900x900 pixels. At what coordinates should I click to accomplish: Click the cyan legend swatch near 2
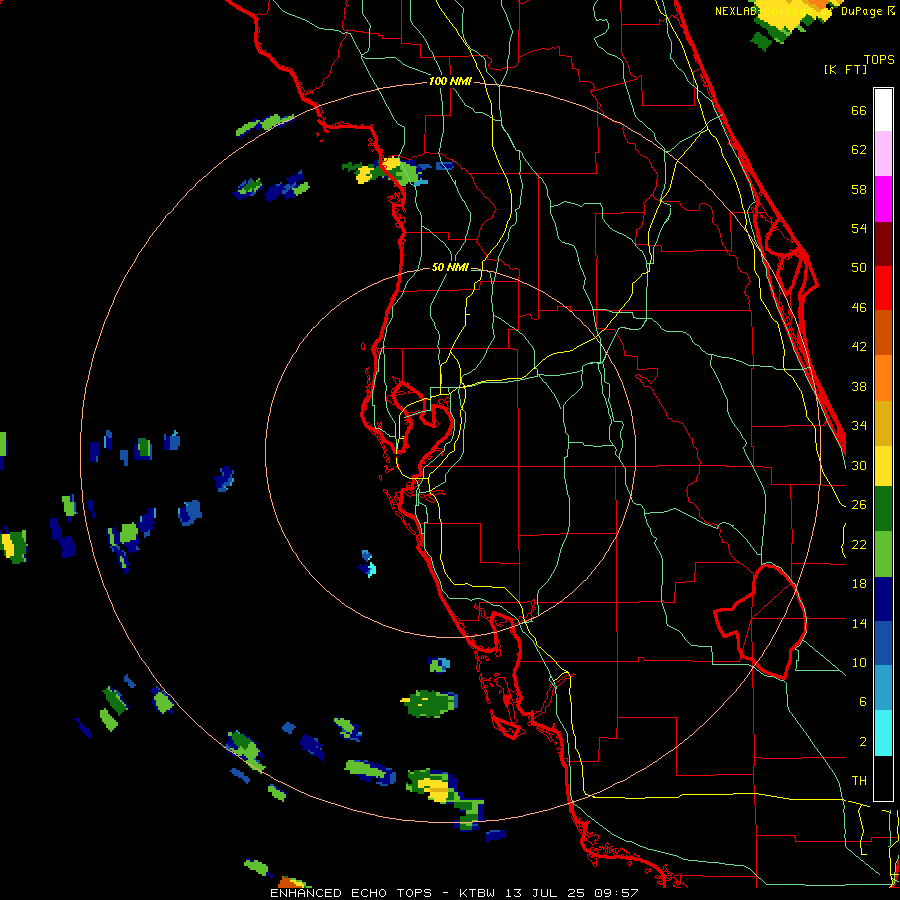point(883,733)
